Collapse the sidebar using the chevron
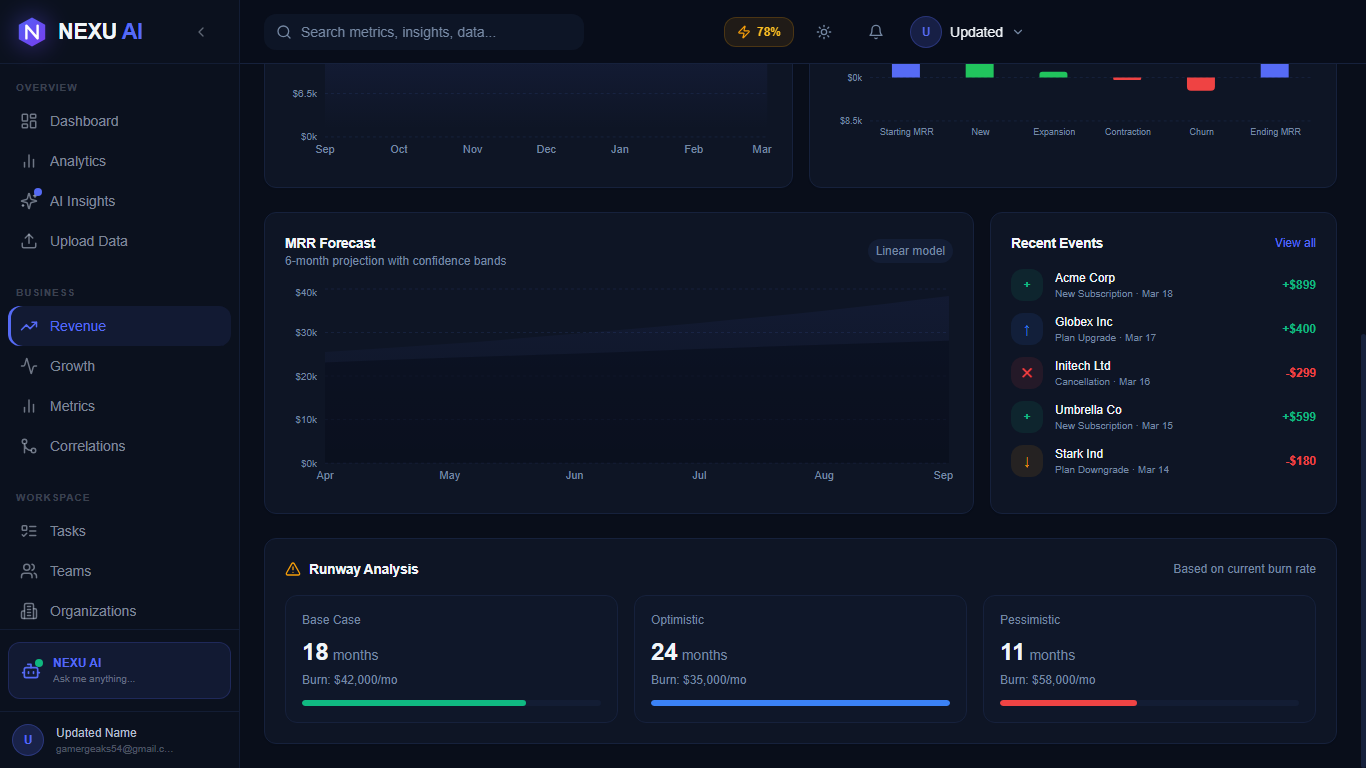The image size is (1366, 768). coord(201,31)
